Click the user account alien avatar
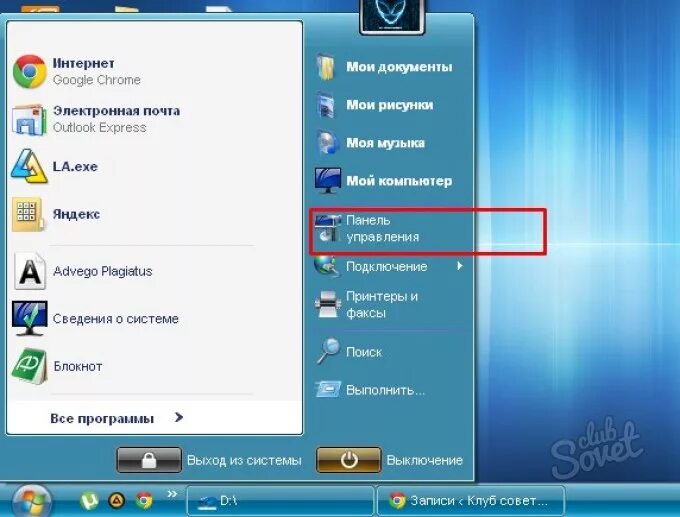Screen dimensions: 680x517 (x=392, y=16)
